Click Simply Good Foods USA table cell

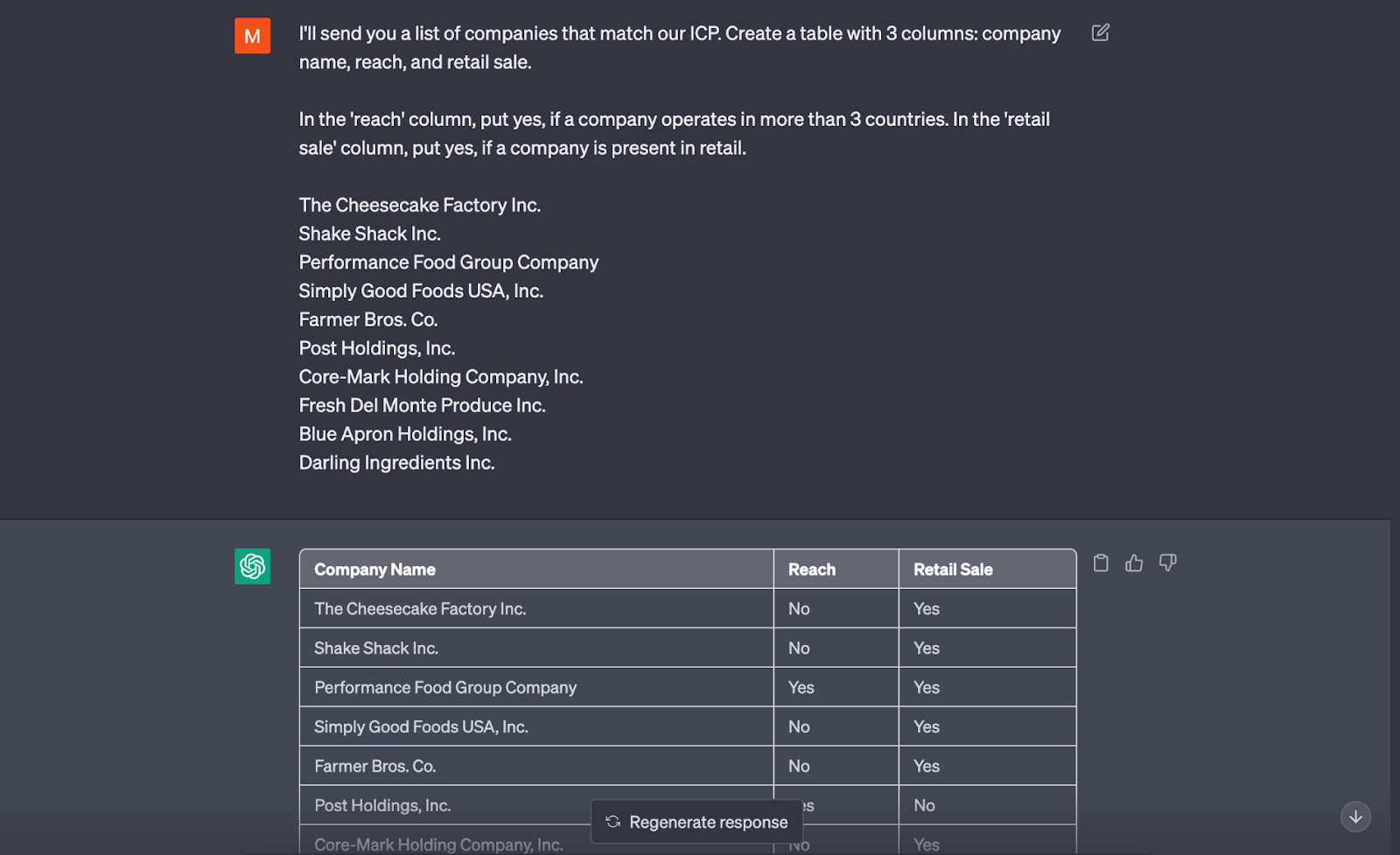421,726
